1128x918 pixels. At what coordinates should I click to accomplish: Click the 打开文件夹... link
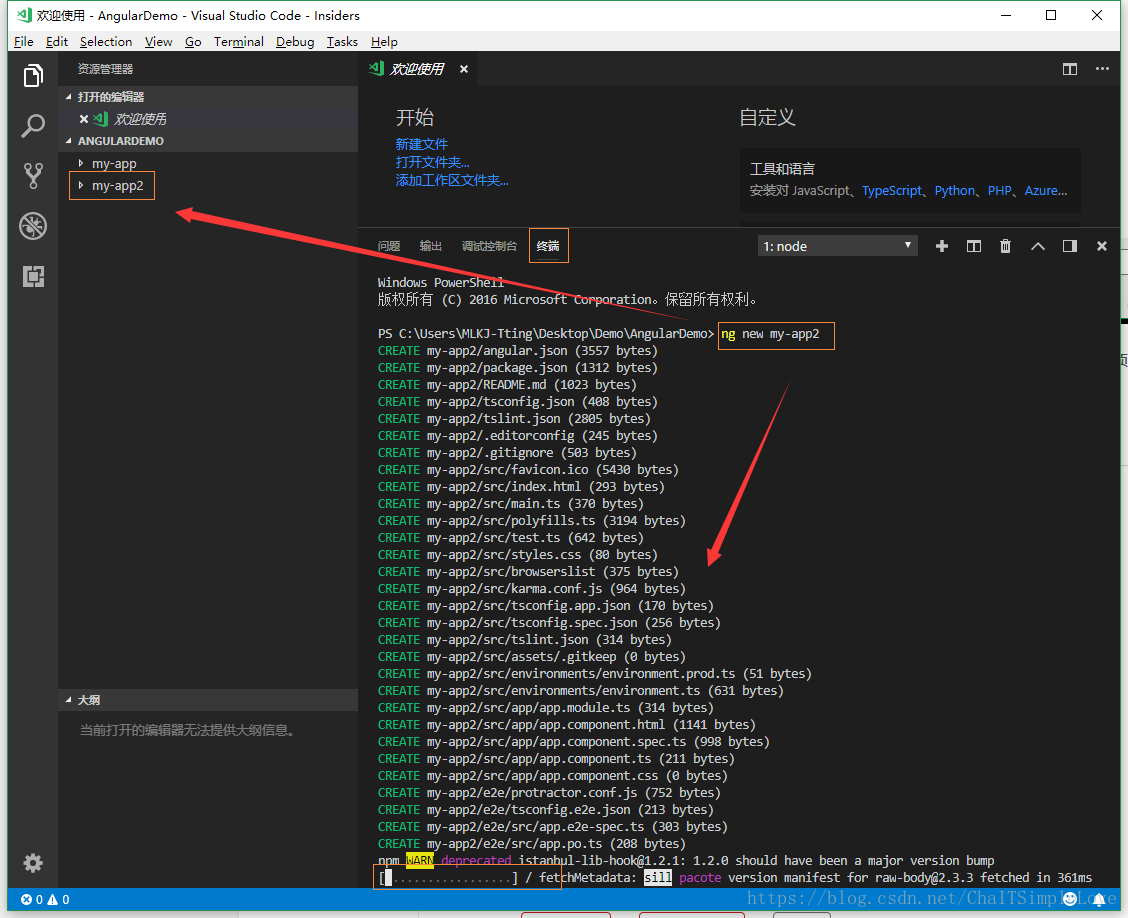tap(432, 162)
